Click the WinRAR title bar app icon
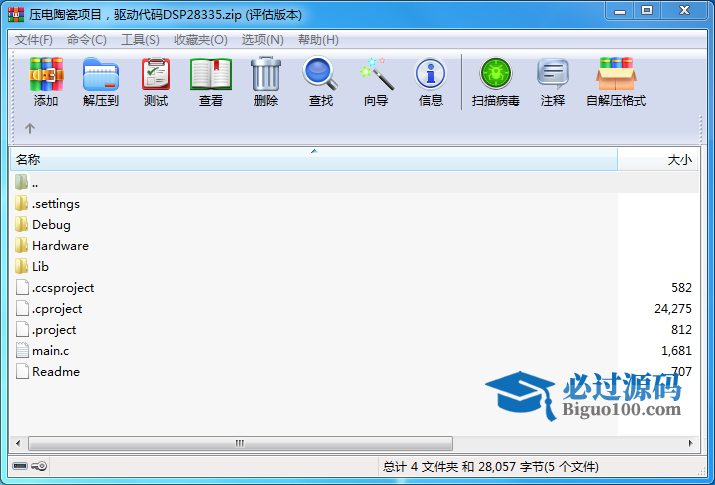Image resolution: width=715 pixels, height=485 pixels. pyautogui.click(x=16, y=15)
